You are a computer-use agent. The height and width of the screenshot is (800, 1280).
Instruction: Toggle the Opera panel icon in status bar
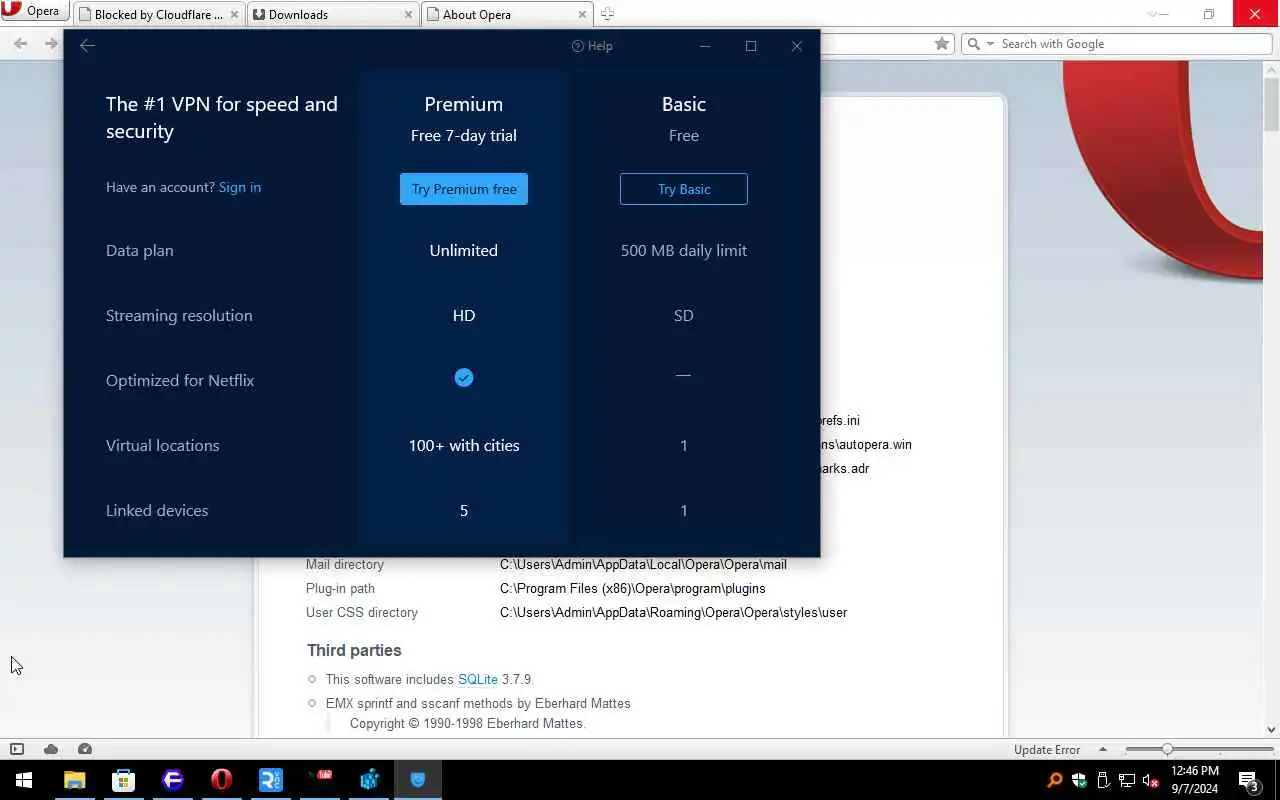pyautogui.click(x=17, y=749)
